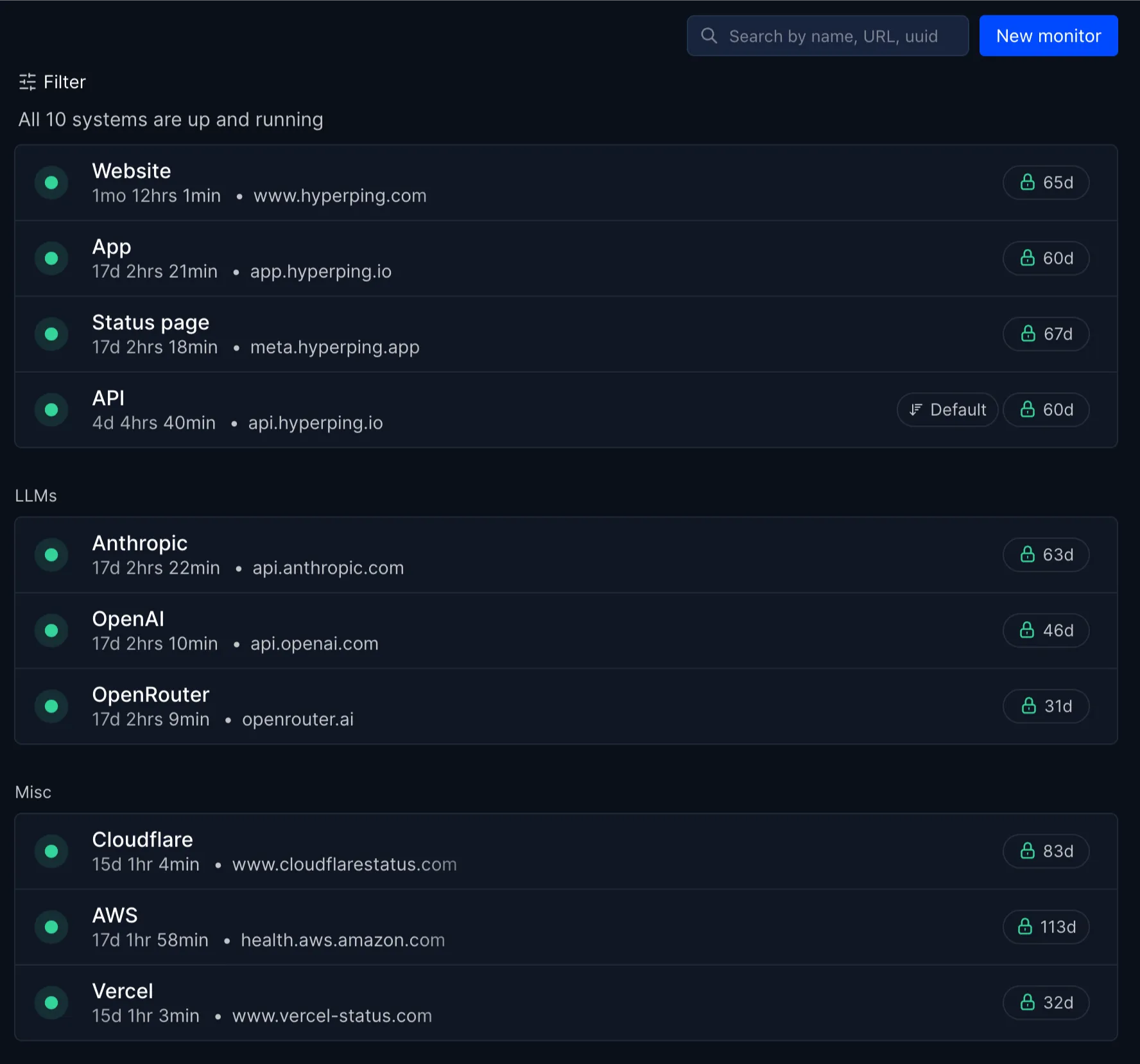Click API's green status indicator
The height and width of the screenshot is (1064, 1140).
pos(51,410)
